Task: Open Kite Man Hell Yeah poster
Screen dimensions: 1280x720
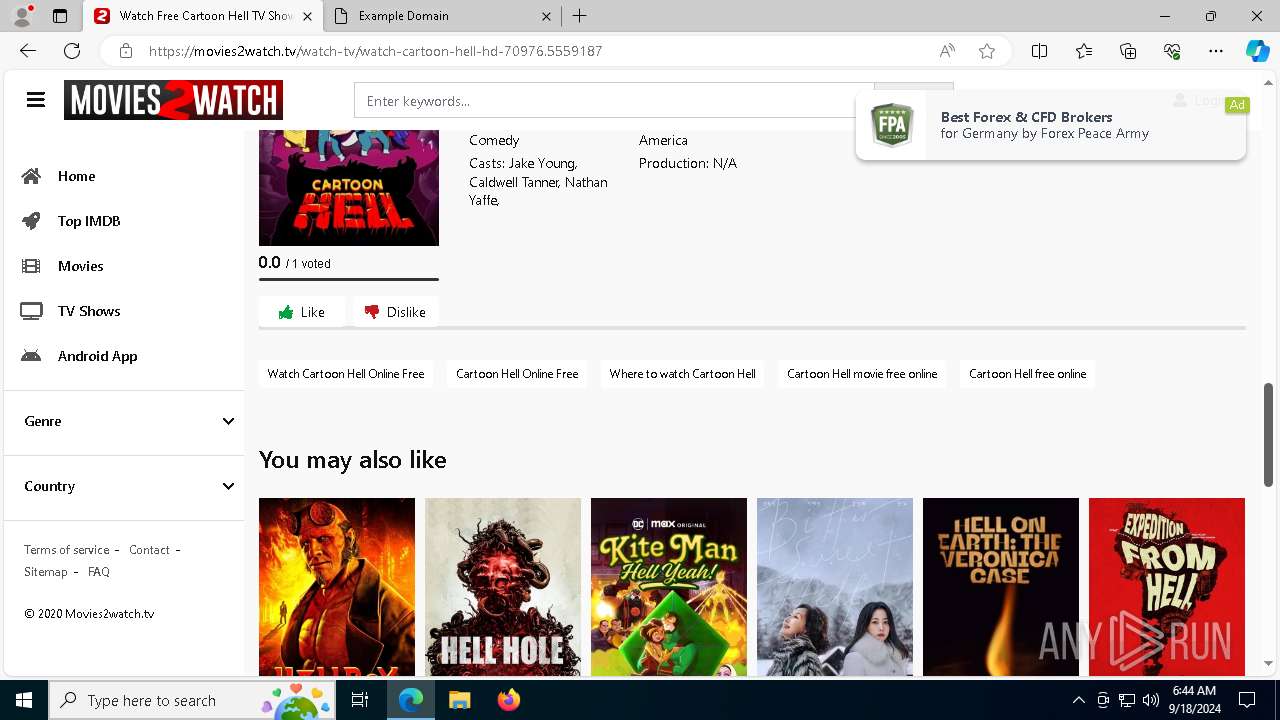Action: coord(669,587)
